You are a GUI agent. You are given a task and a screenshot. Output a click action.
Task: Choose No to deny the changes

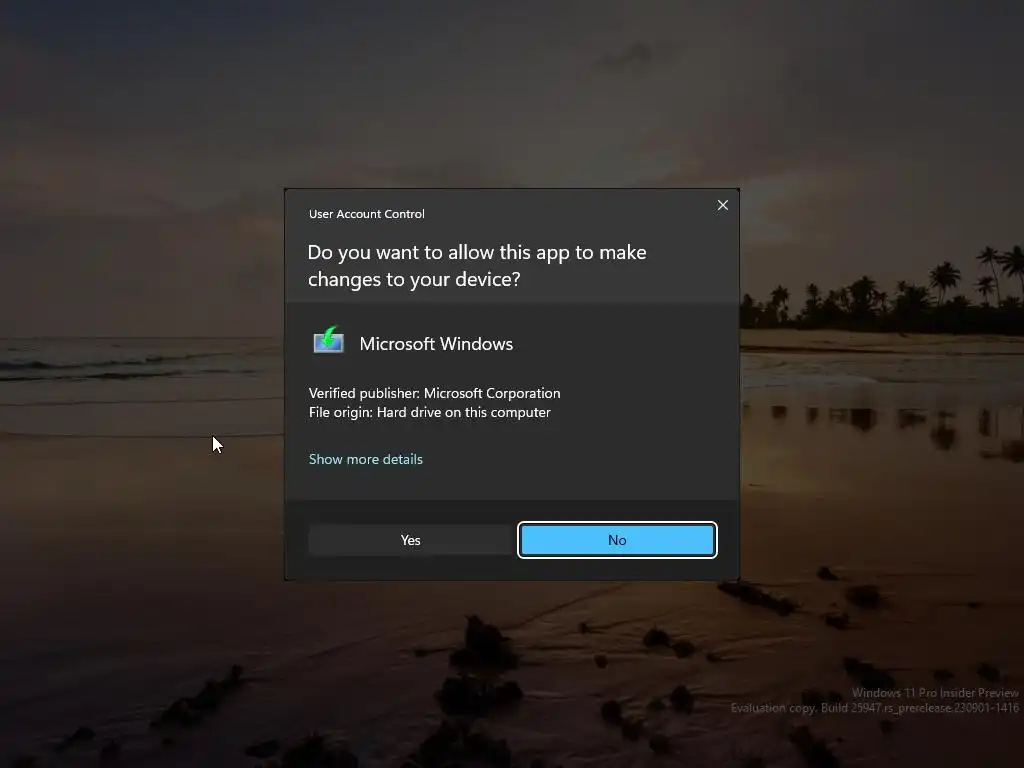[x=617, y=540]
